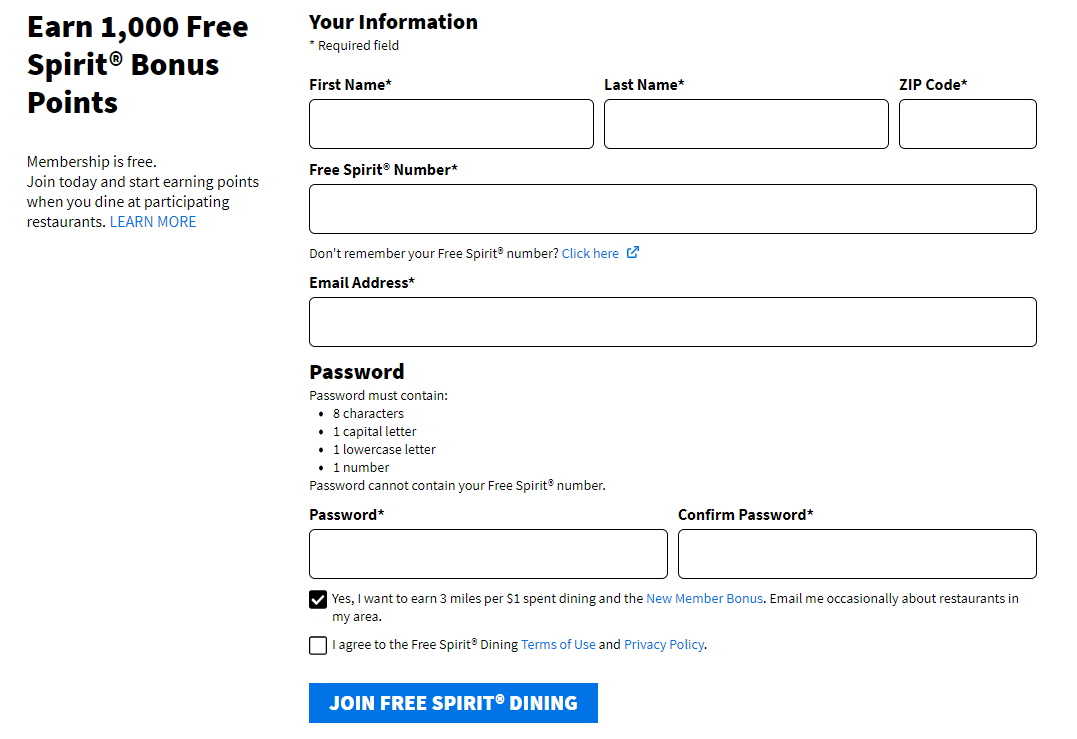
Task: Click the ZIP Code label
Action: (933, 85)
